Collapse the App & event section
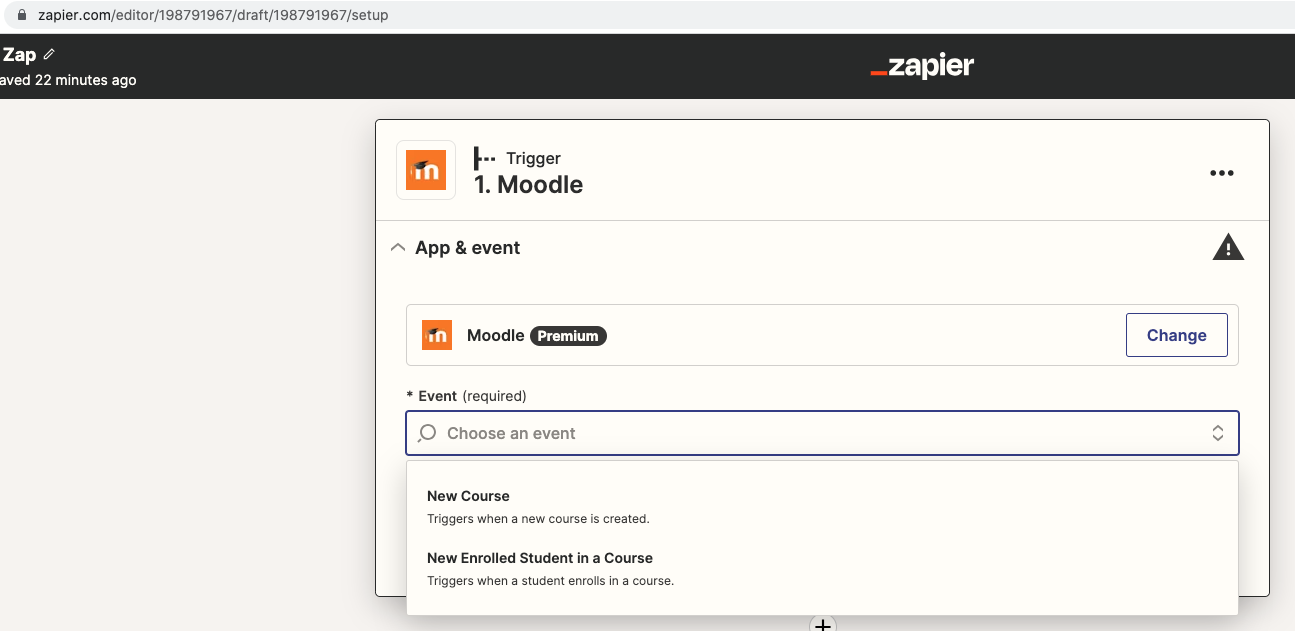 coord(398,248)
